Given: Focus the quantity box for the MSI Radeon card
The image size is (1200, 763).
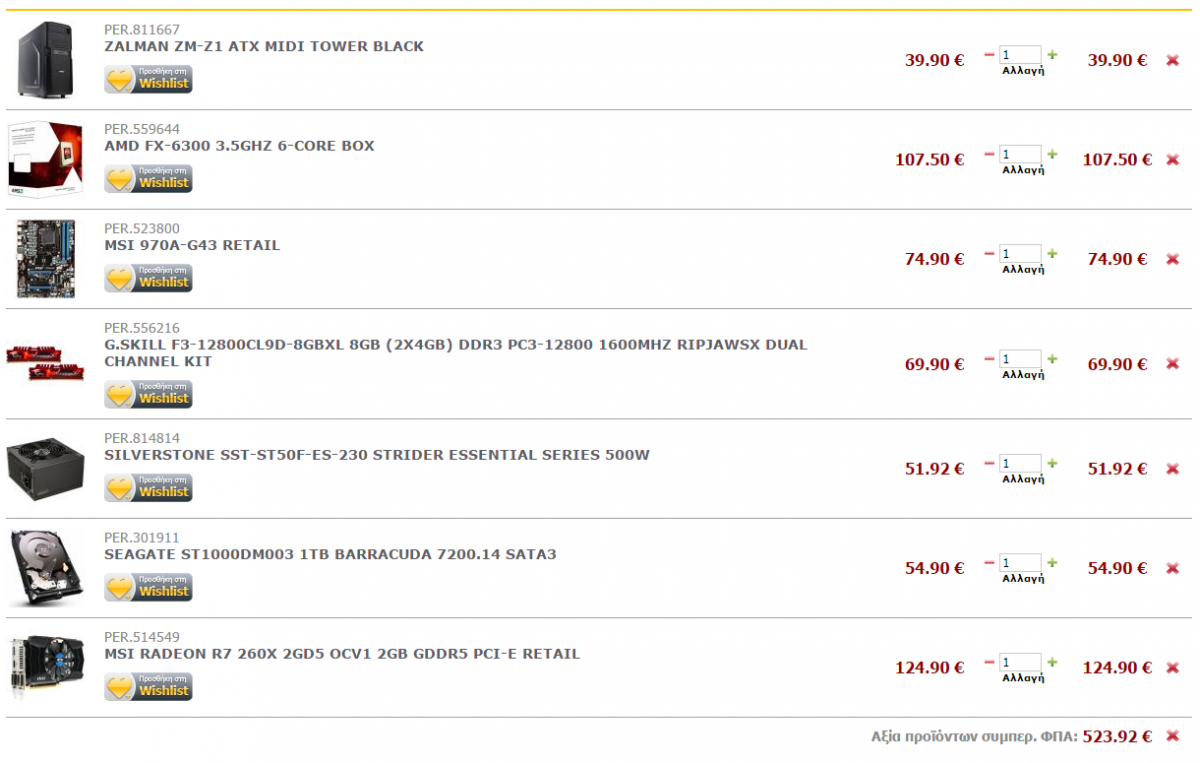Looking at the screenshot, I should (x=1020, y=663).
